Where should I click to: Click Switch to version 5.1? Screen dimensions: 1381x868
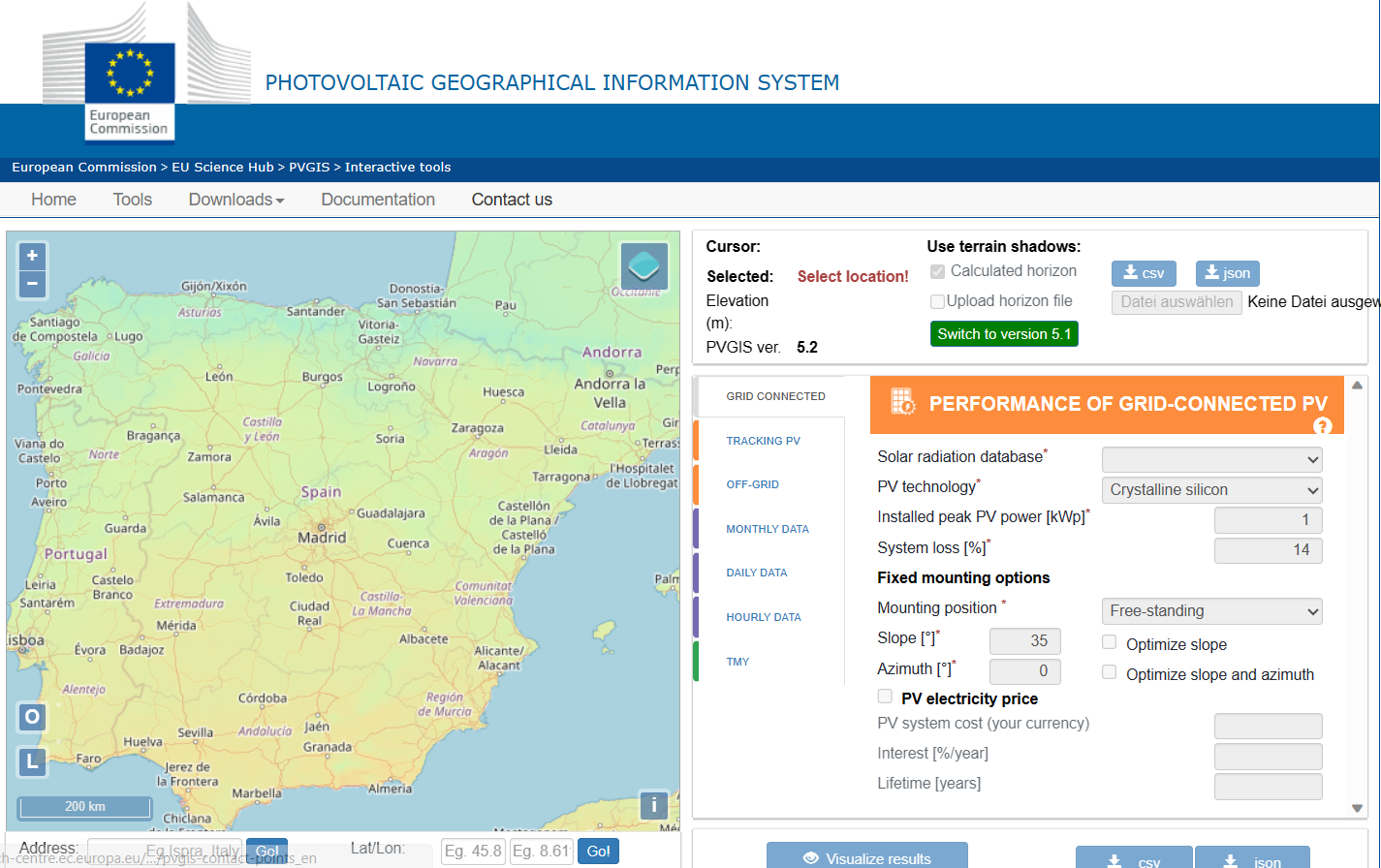tap(1004, 333)
